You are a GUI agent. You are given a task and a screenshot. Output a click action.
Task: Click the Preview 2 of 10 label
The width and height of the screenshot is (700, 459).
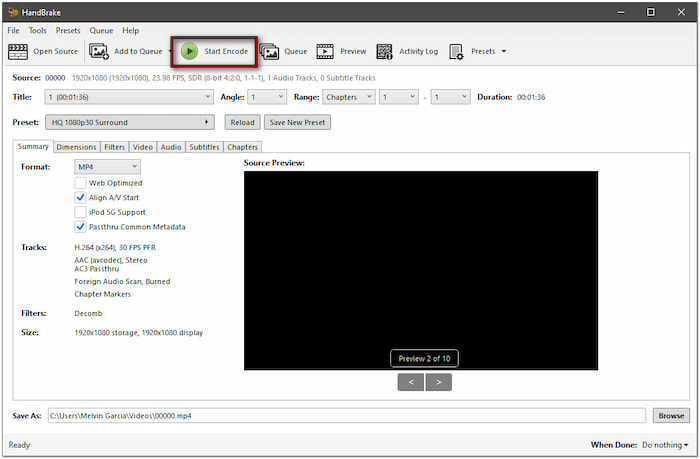coord(424,359)
